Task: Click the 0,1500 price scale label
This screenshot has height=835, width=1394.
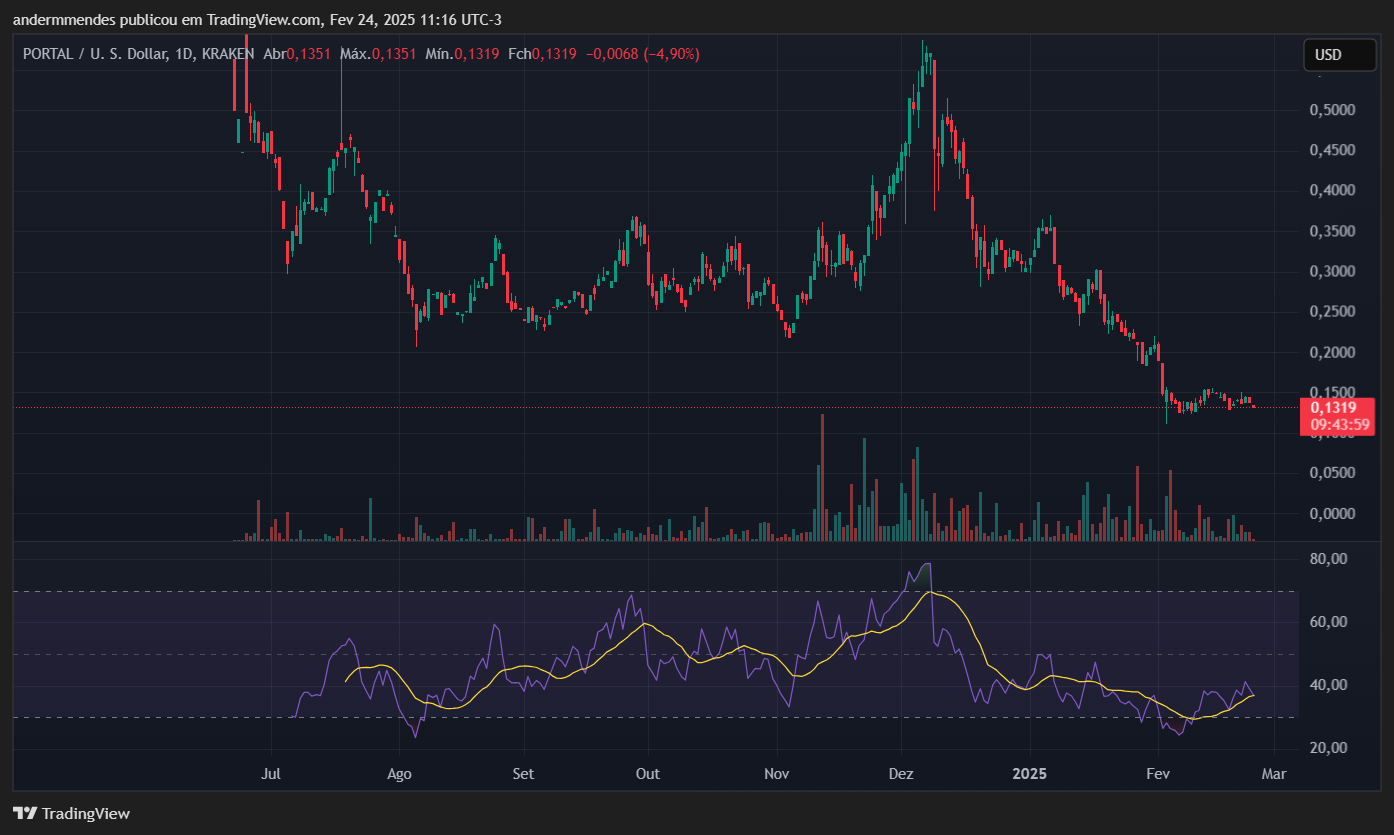Action: click(x=1332, y=392)
